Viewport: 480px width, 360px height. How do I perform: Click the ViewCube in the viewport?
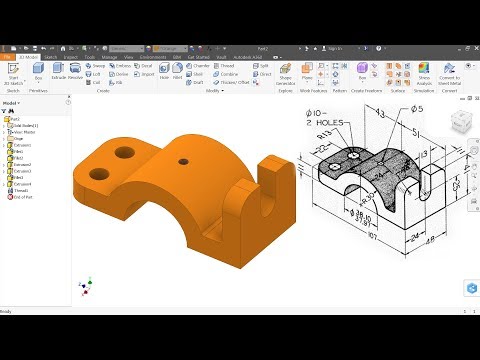tap(461, 122)
